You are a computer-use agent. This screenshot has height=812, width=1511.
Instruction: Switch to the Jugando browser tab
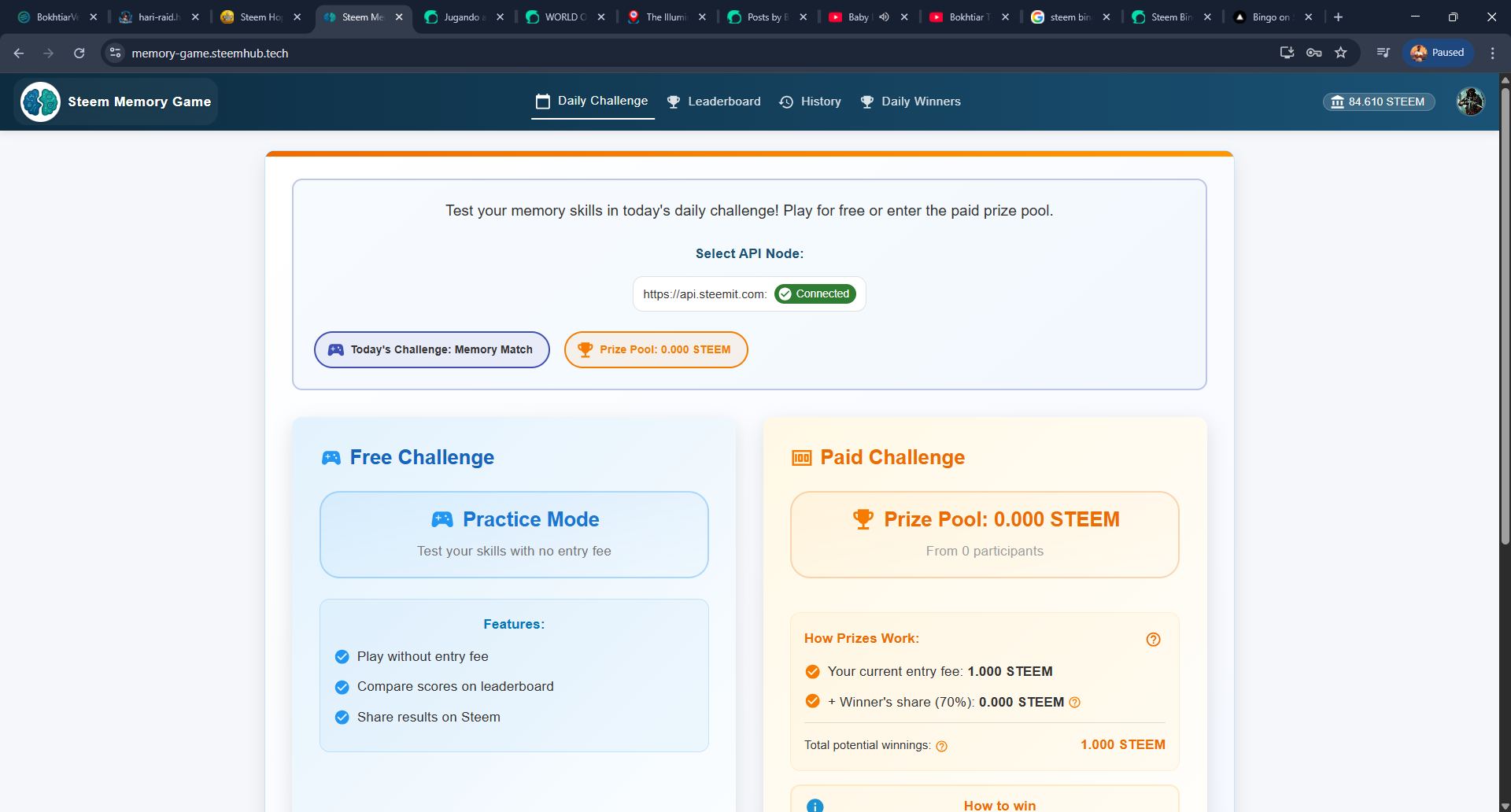click(x=464, y=17)
